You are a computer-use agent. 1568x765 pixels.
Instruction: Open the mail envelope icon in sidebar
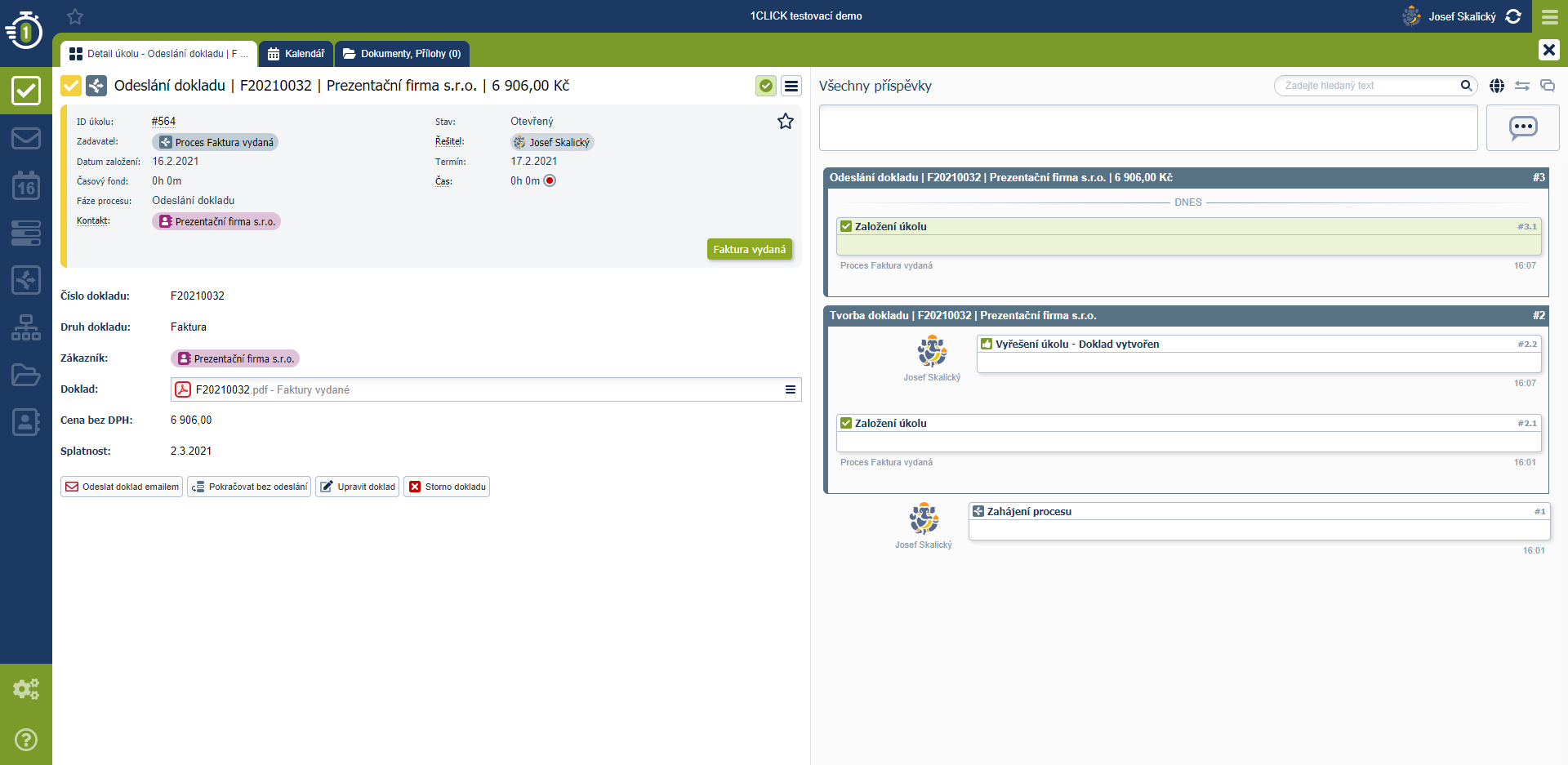pos(26,138)
